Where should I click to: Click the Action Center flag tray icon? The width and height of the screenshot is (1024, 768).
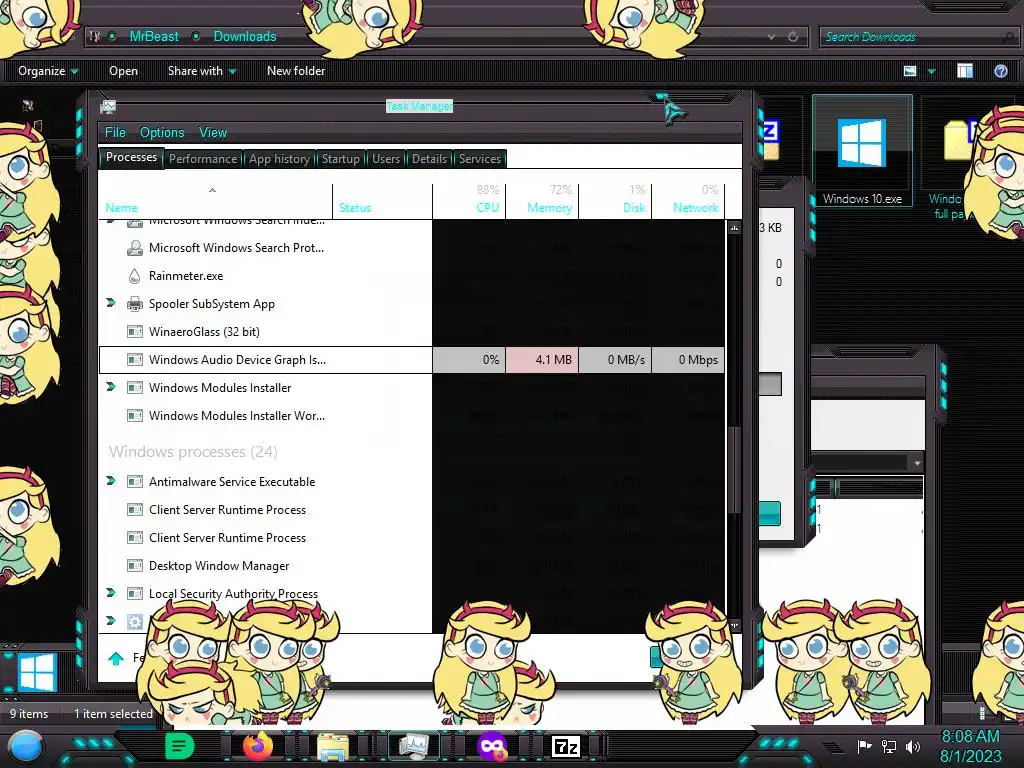[864, 746]
